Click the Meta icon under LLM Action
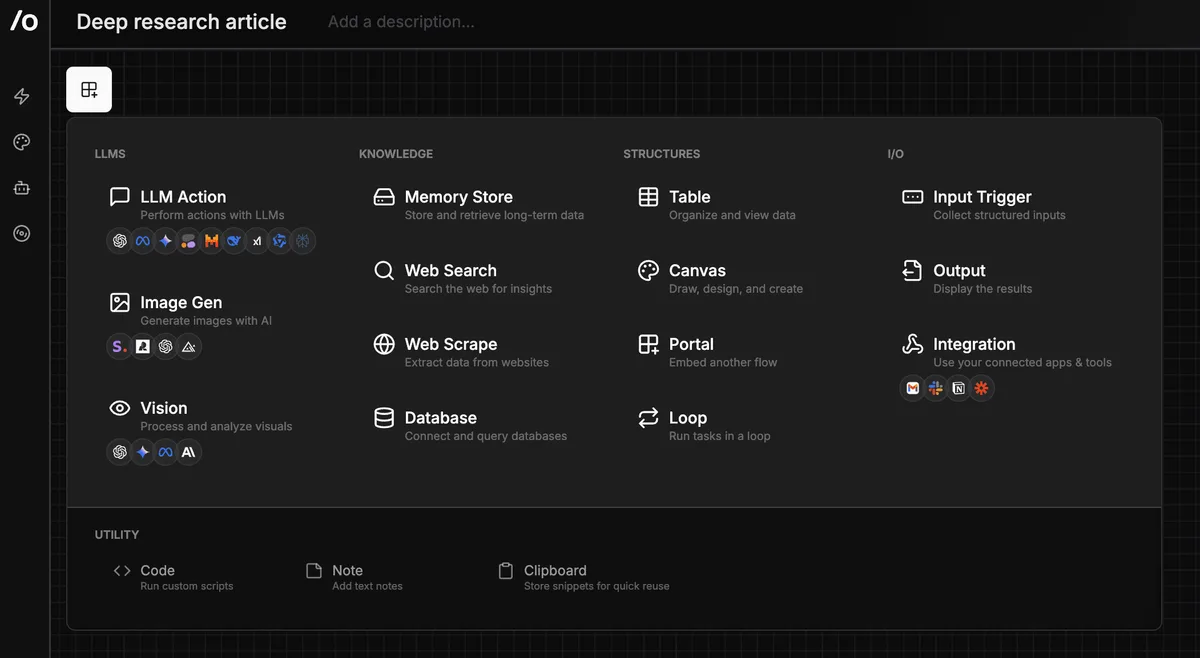Viewport: 1200px width, 658px height. (x=143, y=241)
